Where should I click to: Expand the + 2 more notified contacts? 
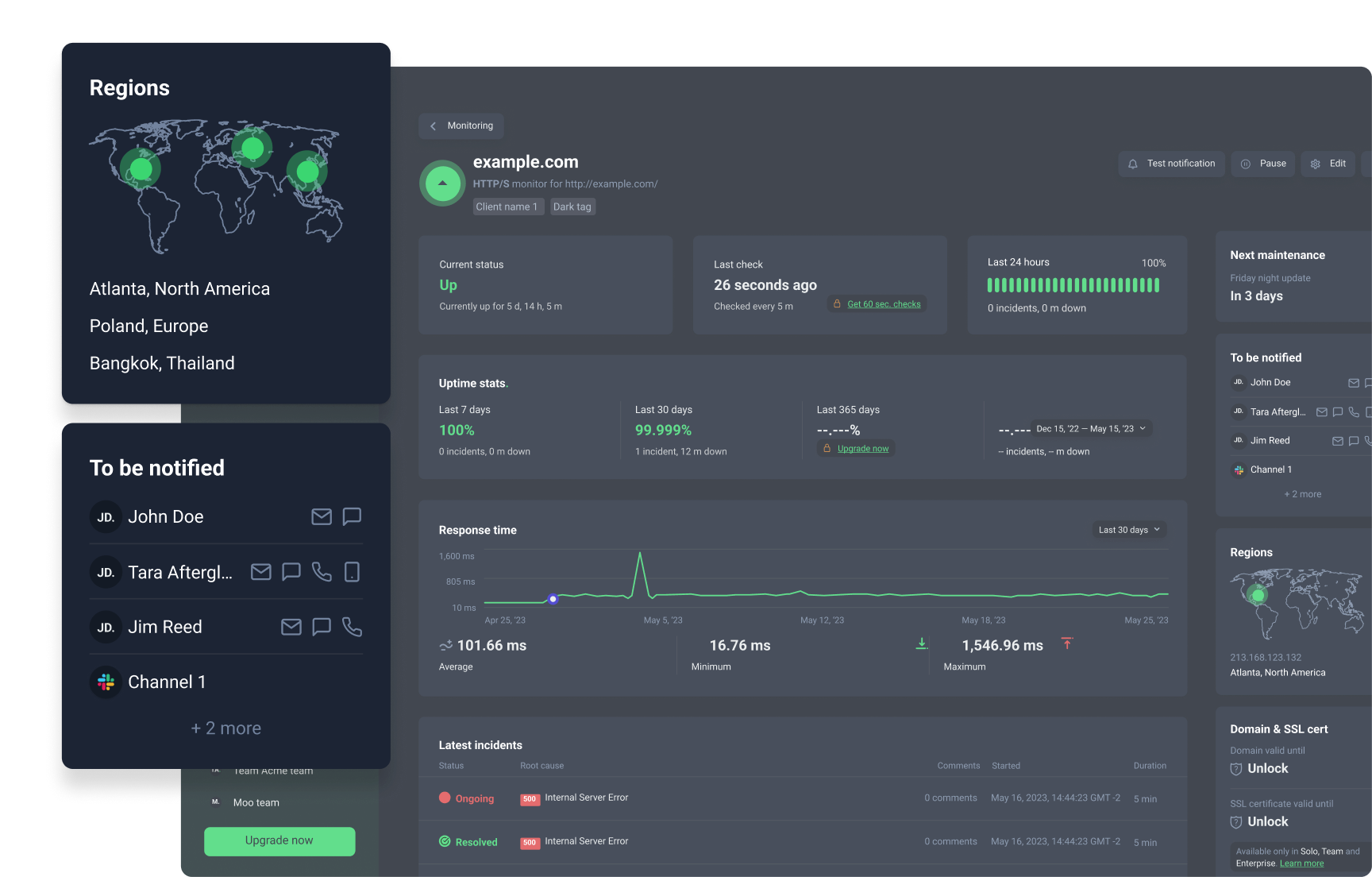tap(226, 728)
